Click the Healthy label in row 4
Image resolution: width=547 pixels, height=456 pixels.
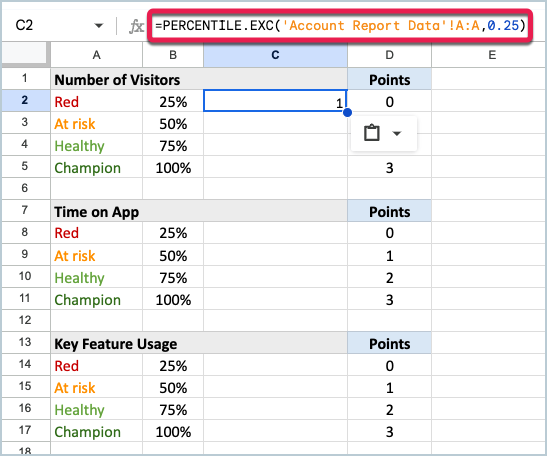point(80,146)
